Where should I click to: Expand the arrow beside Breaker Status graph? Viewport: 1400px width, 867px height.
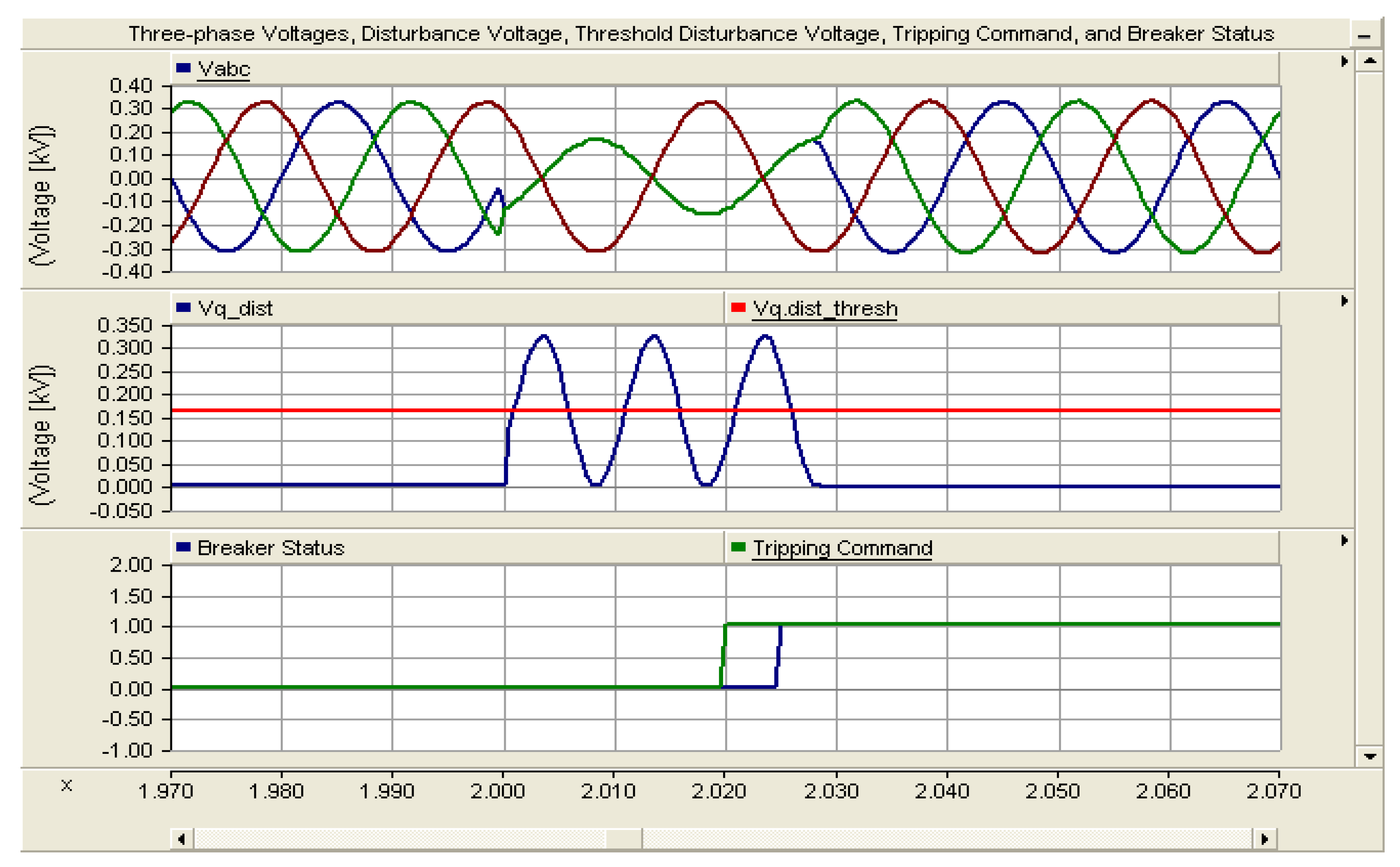pos(1344,540)
